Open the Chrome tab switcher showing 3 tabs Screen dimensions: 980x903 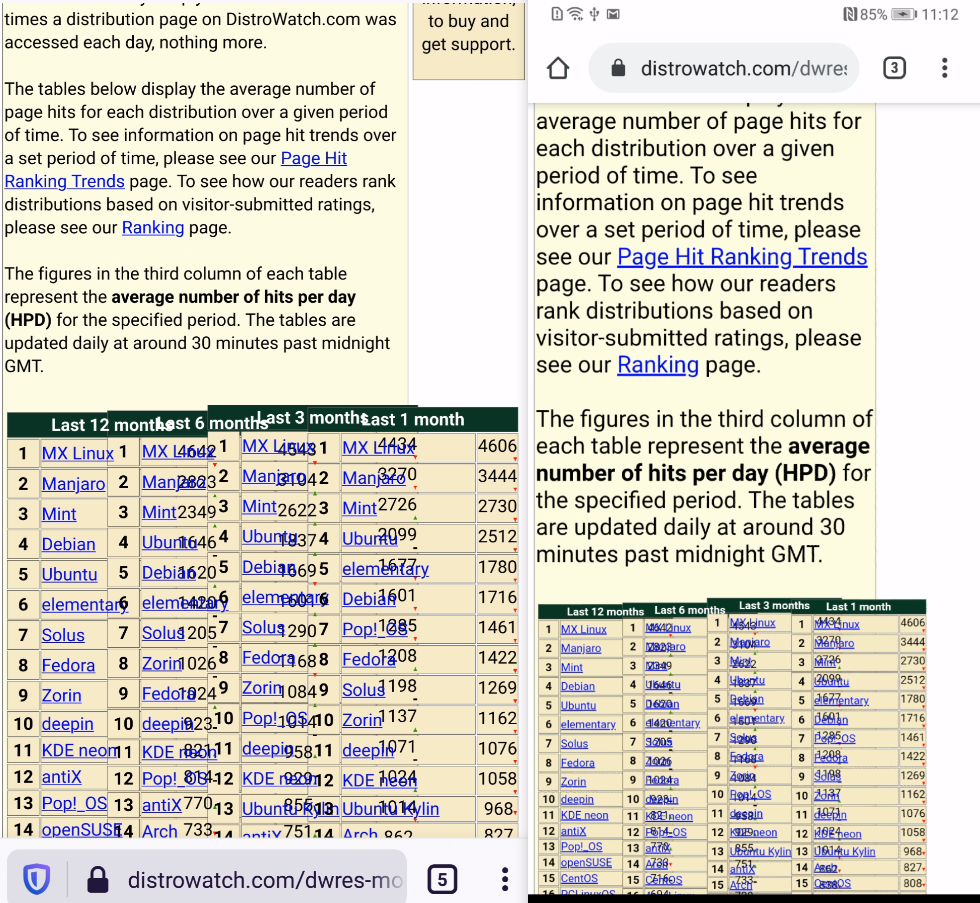point(895,68)
